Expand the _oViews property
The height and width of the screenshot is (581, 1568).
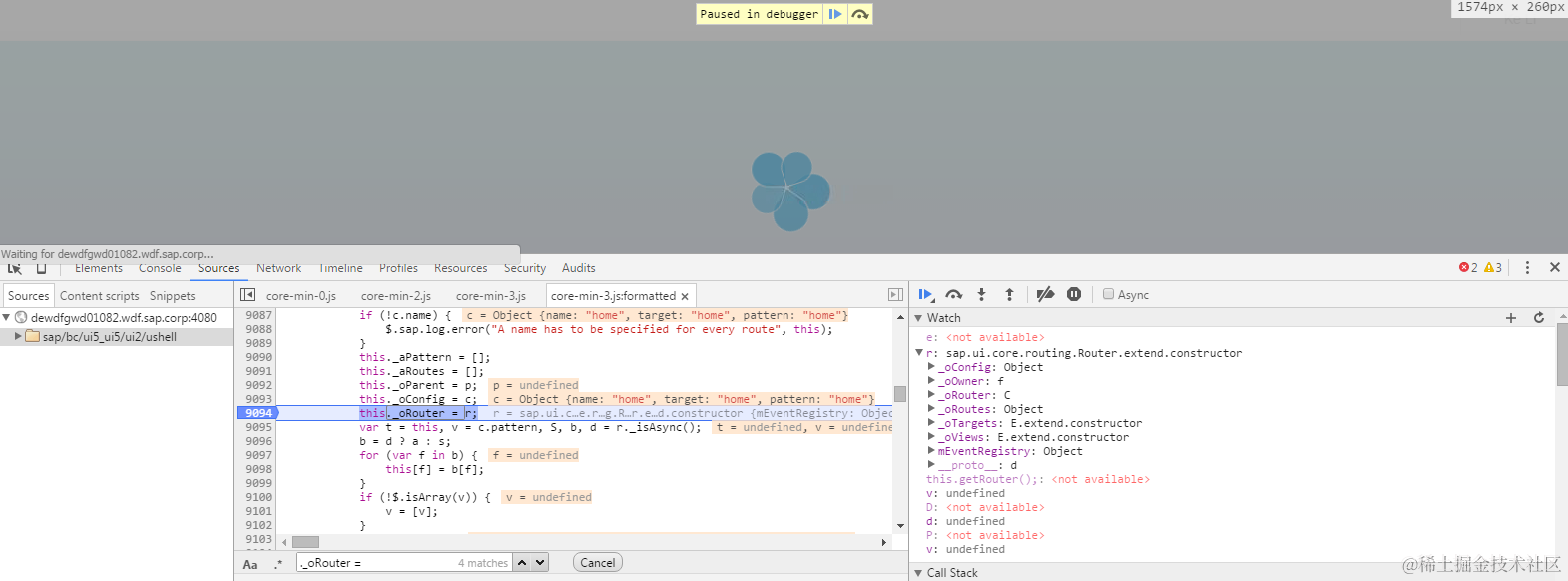(x=931, y=437)
